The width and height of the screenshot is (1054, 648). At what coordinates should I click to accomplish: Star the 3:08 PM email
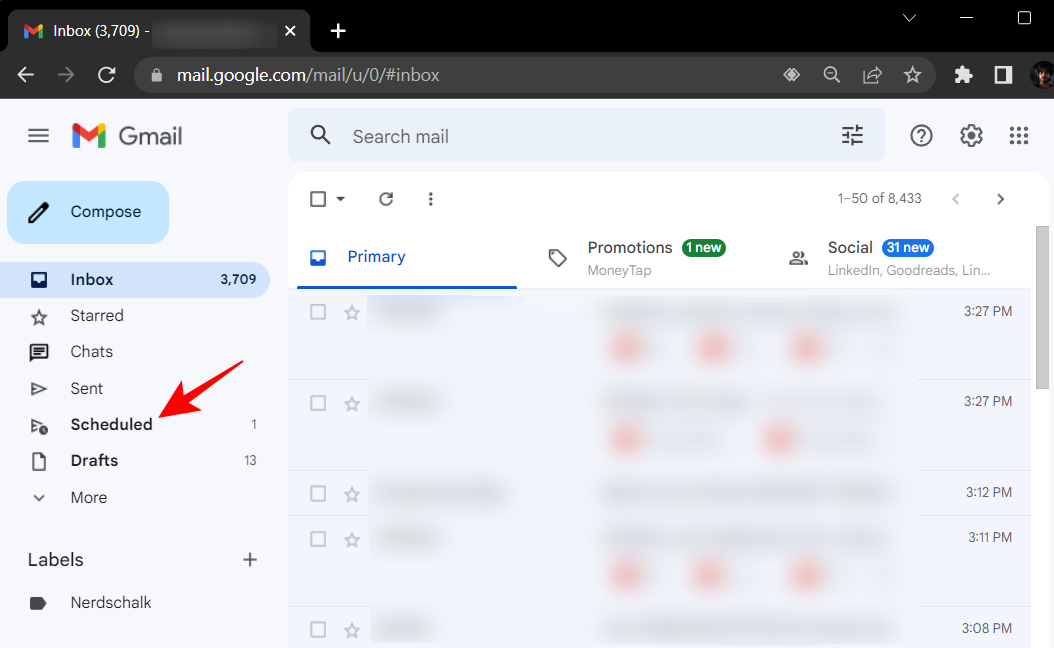coord(352,630)
